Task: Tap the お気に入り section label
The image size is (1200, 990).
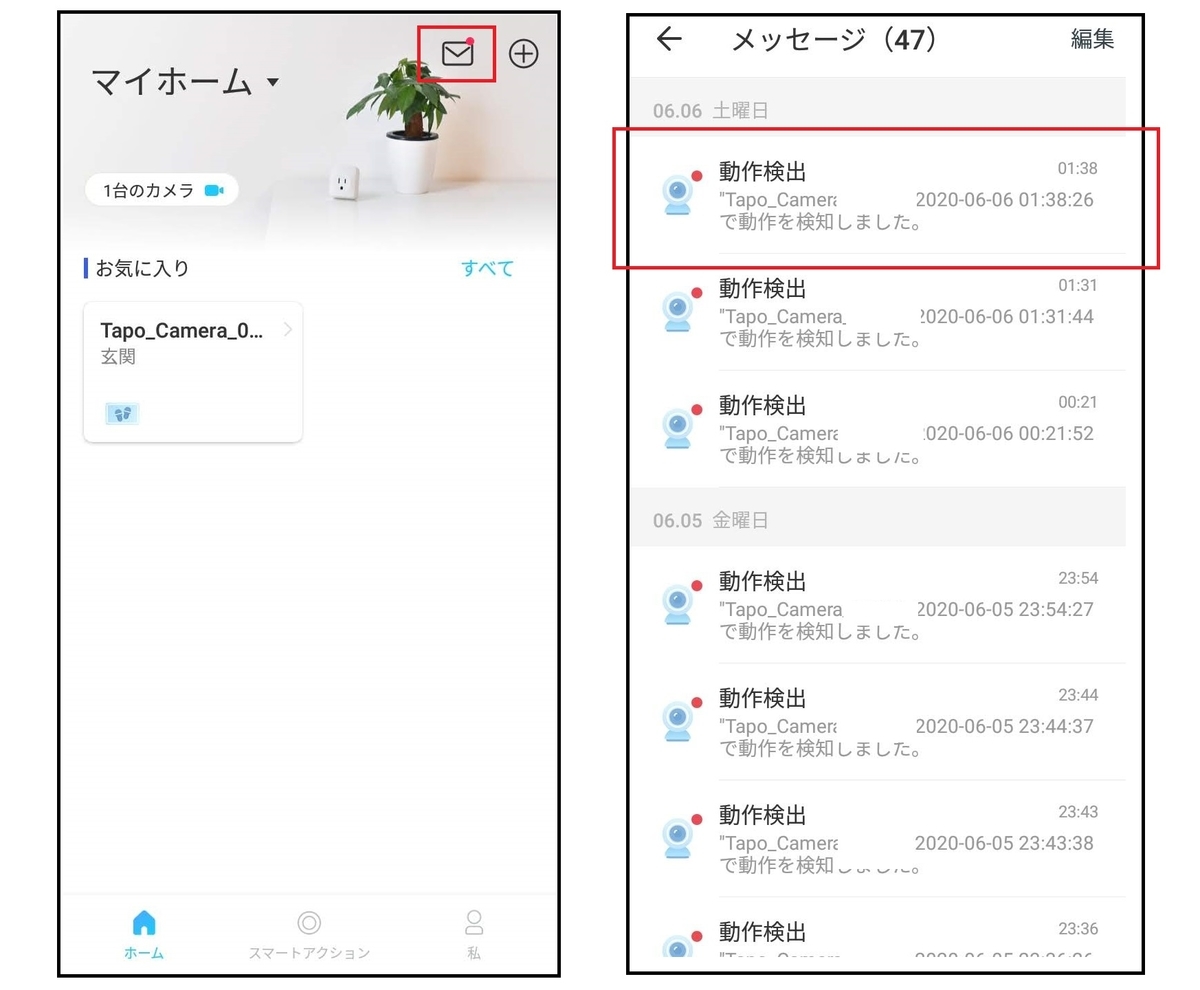Action: [142, 268]
